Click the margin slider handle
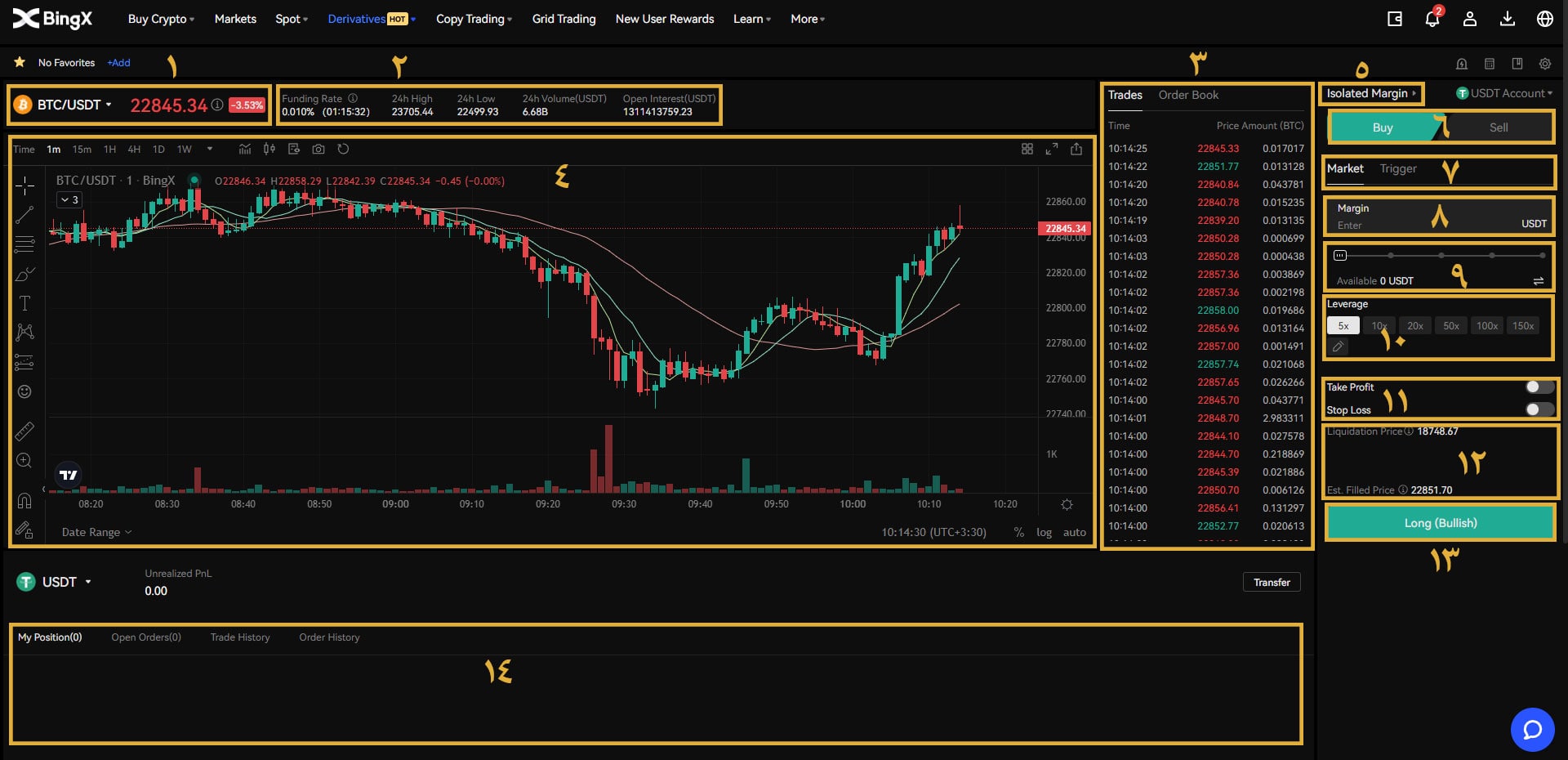 coord(1339,256)
